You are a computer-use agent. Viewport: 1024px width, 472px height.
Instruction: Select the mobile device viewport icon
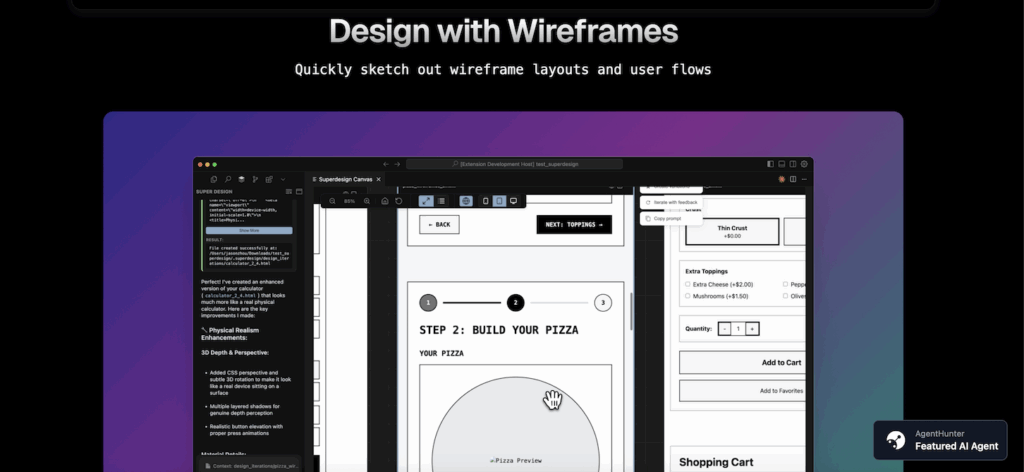486,201
